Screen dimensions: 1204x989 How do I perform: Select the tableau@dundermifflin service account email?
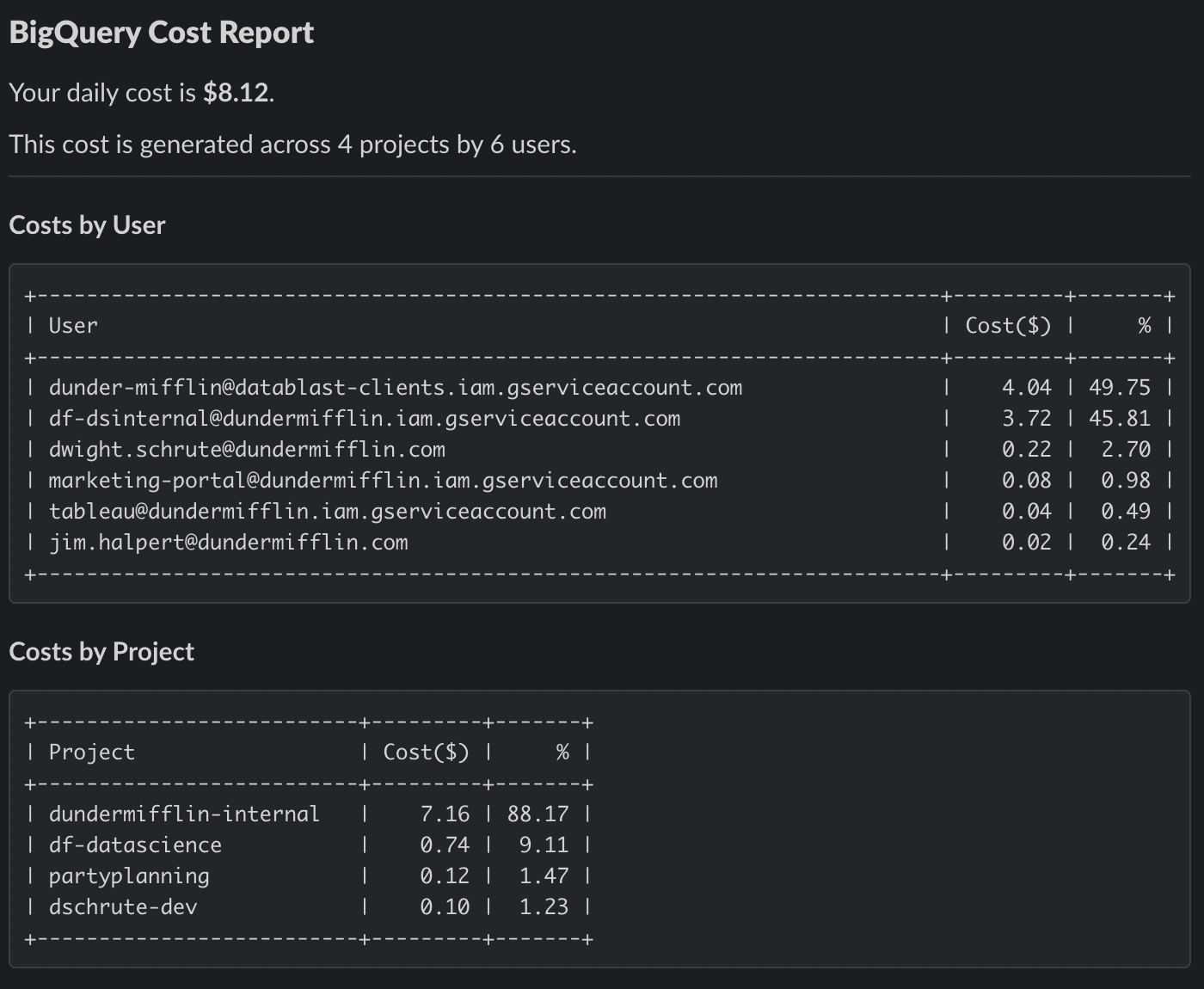click(x=328, y=511)
